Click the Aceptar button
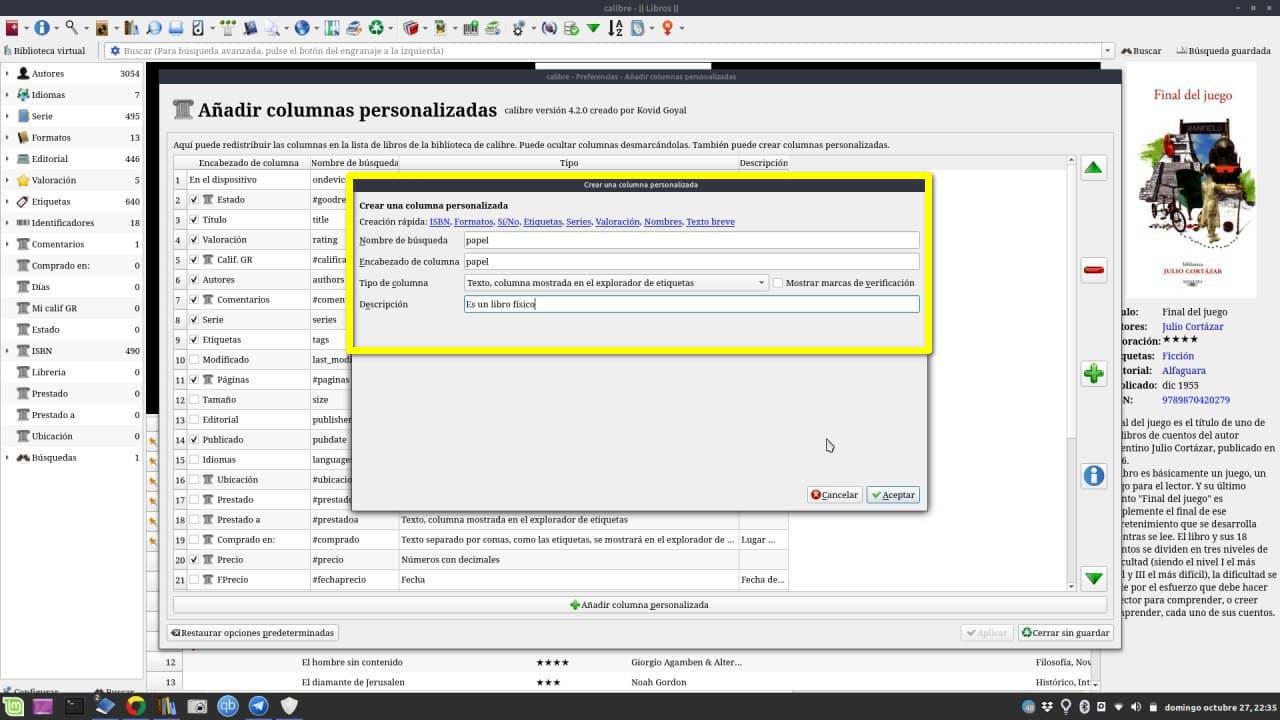This screenshot has width=1280, height=720. point(893,495)
